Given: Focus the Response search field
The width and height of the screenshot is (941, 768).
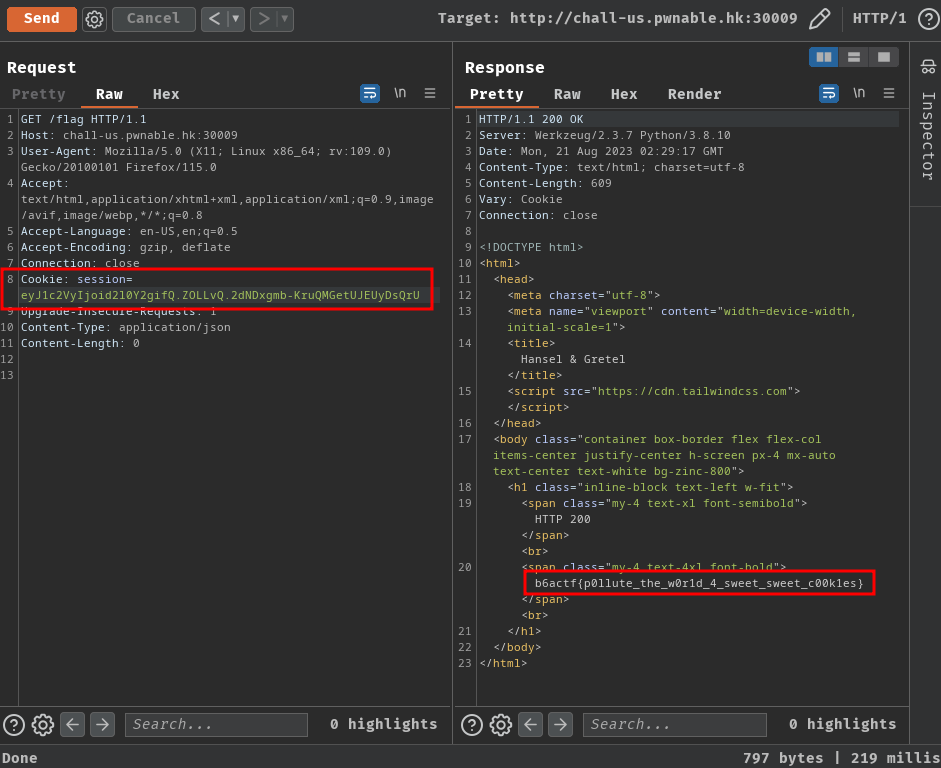Looking at the screenshot, I should point(675,725).
